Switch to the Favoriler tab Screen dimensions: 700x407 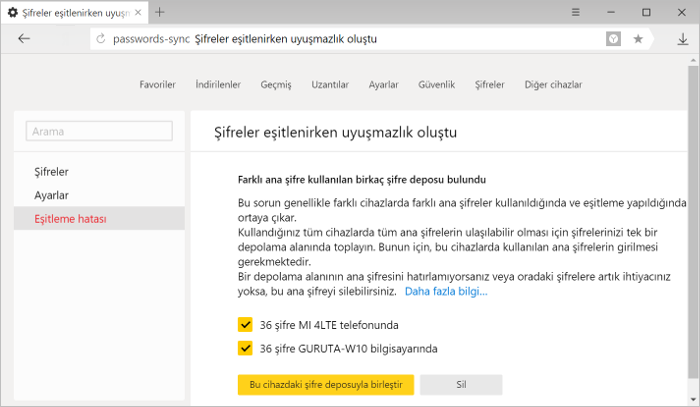157,84
